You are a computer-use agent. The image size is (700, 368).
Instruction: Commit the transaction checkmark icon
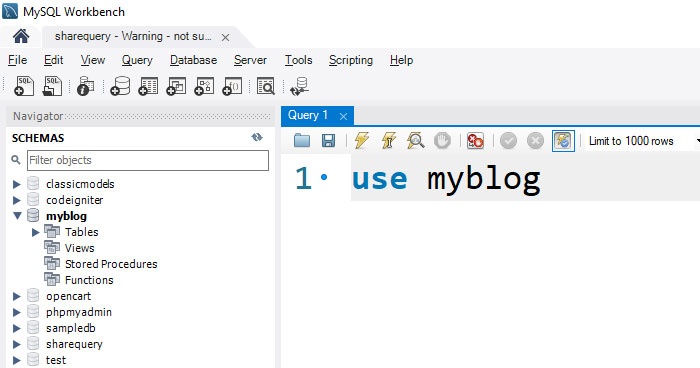click(508, 141)
